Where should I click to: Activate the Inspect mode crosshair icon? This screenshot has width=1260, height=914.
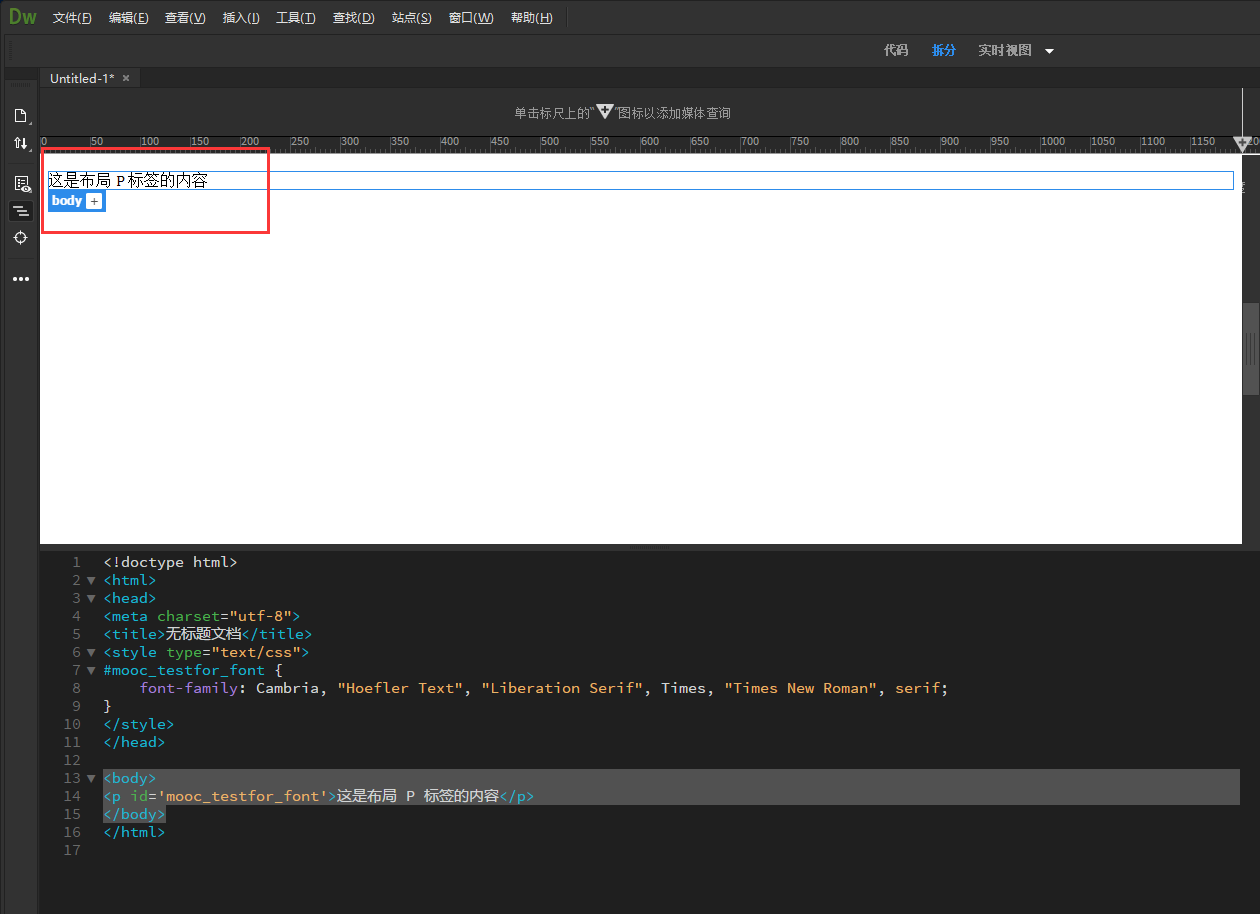tap(21, 238)
